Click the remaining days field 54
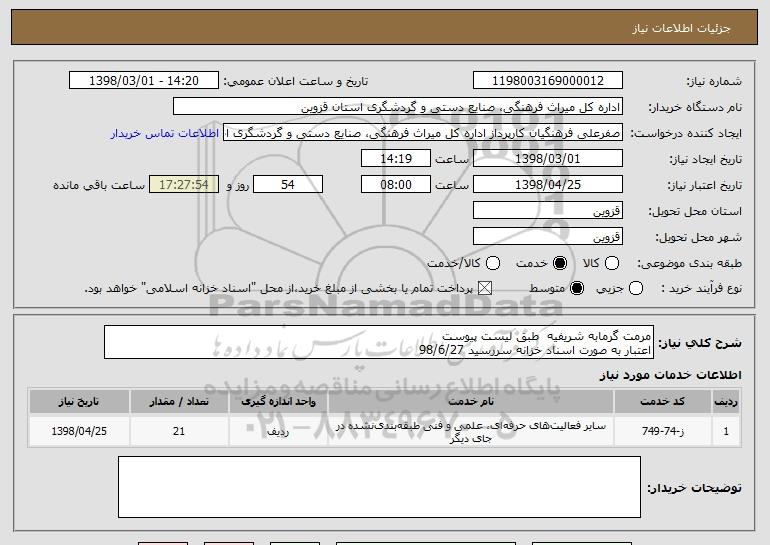 point(288,185)
